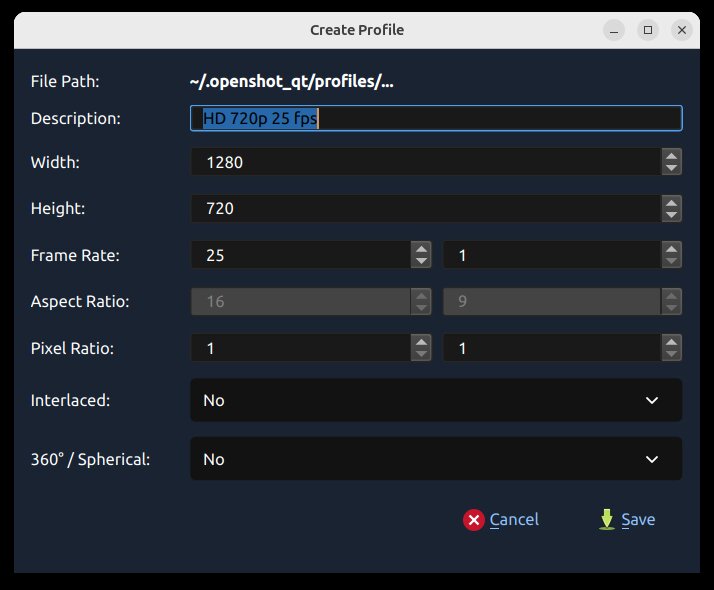Screen dimensions: 714x590
Task: Decrease Pixel Ratio denominator value
Action: tap(672, 355)
